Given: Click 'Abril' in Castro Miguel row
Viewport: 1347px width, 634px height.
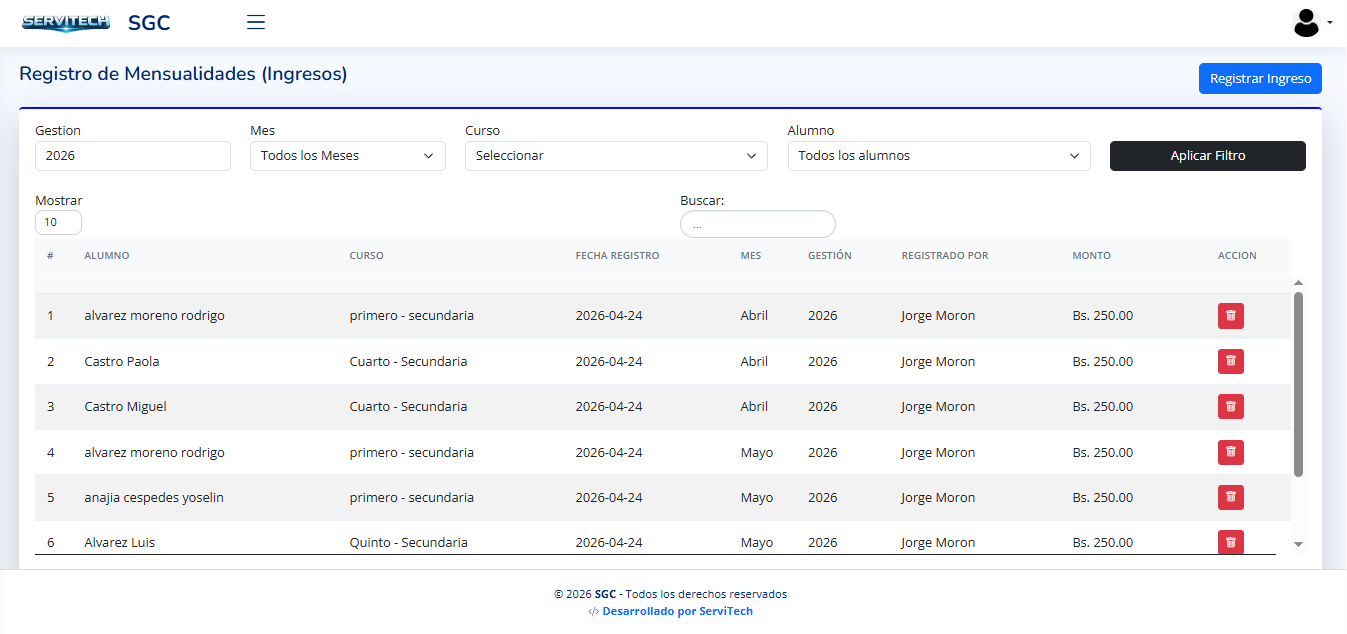Looking at the screenshot, I should pyautogui.click(x=754, y=407).
